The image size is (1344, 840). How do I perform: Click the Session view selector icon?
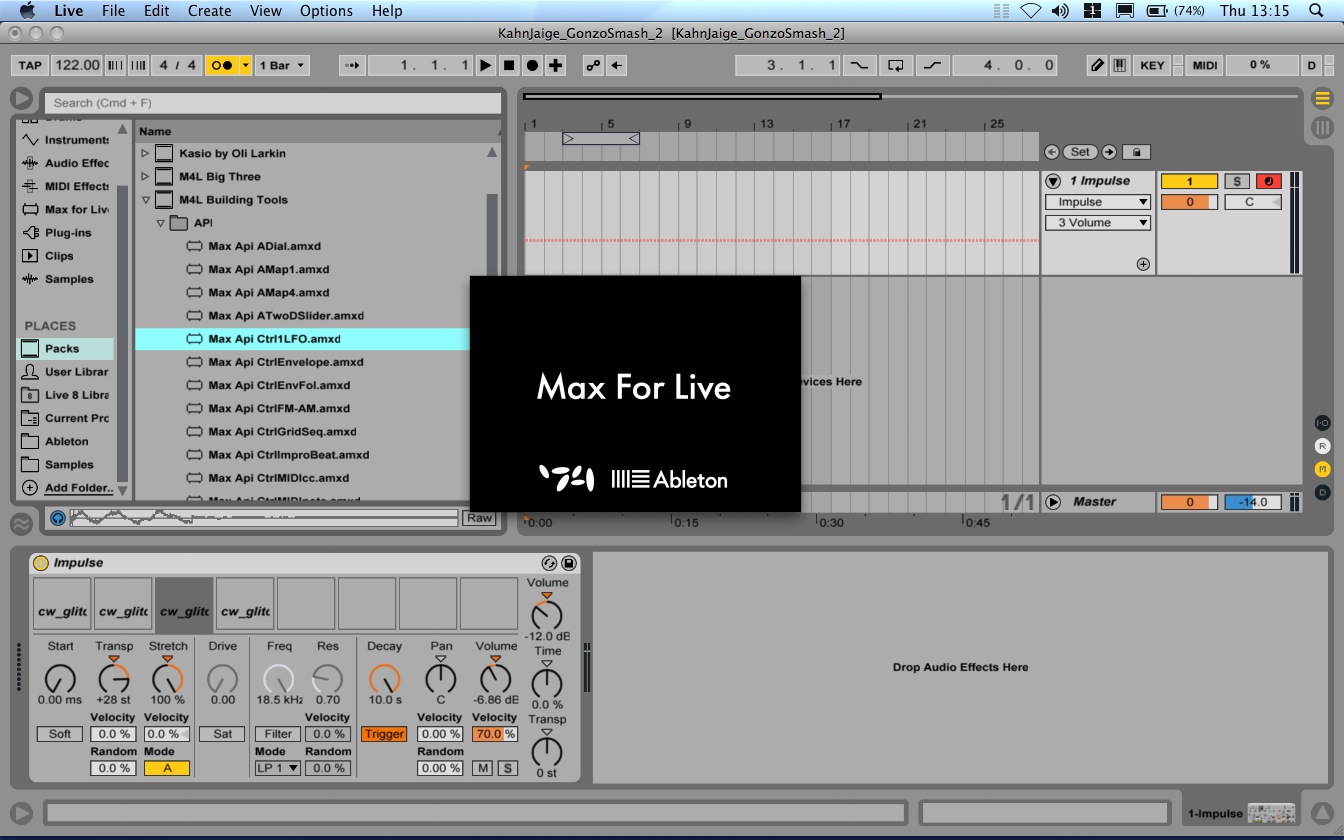click(x=1322, y=127)
